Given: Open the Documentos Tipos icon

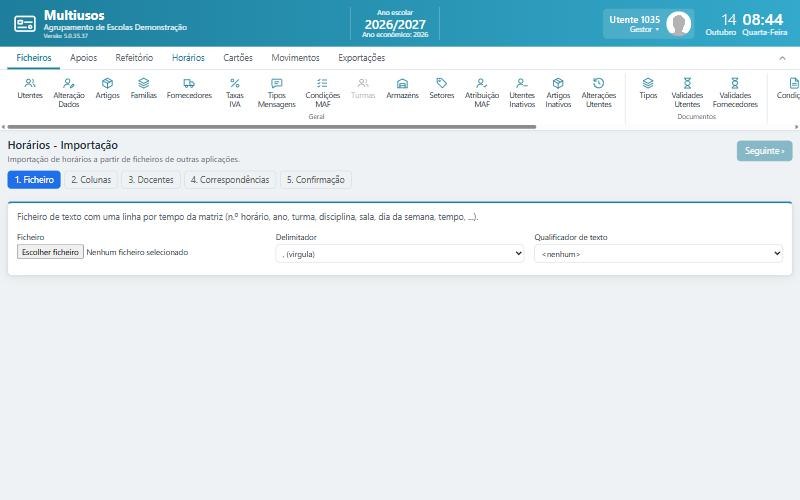Looking at the screenshot, I should point(648,89).
